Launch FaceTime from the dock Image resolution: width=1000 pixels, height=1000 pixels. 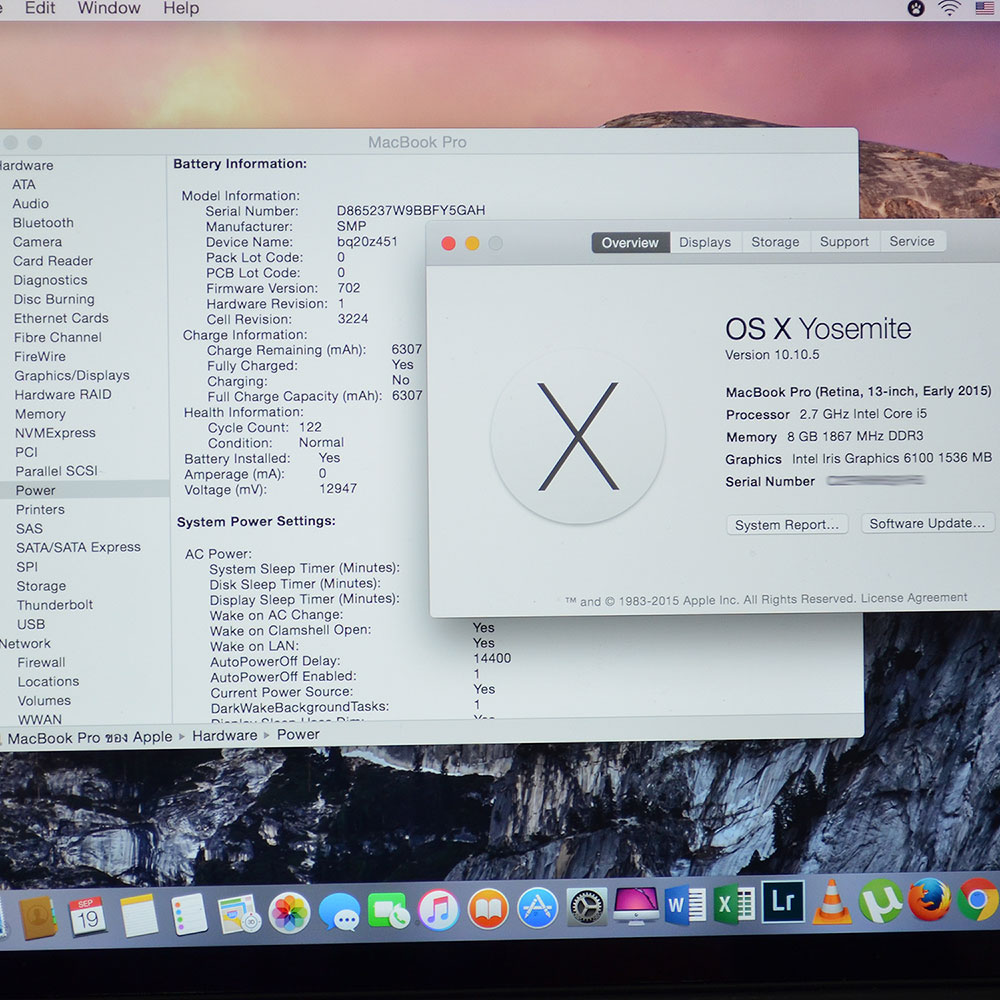388,911
